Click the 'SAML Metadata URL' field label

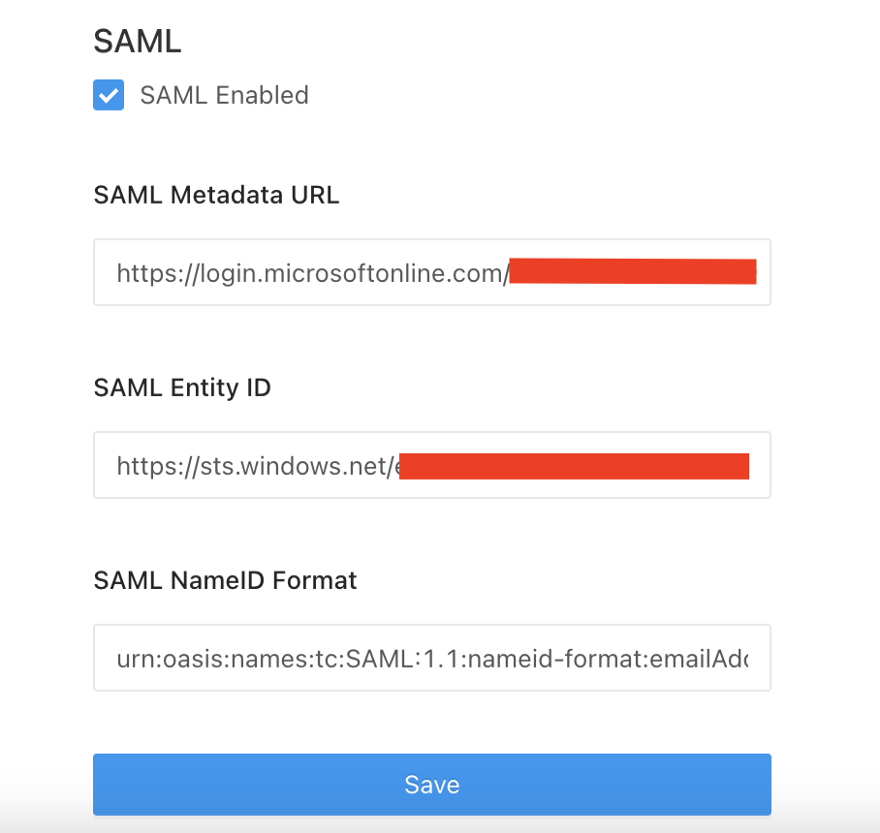(x=216, y=195)
